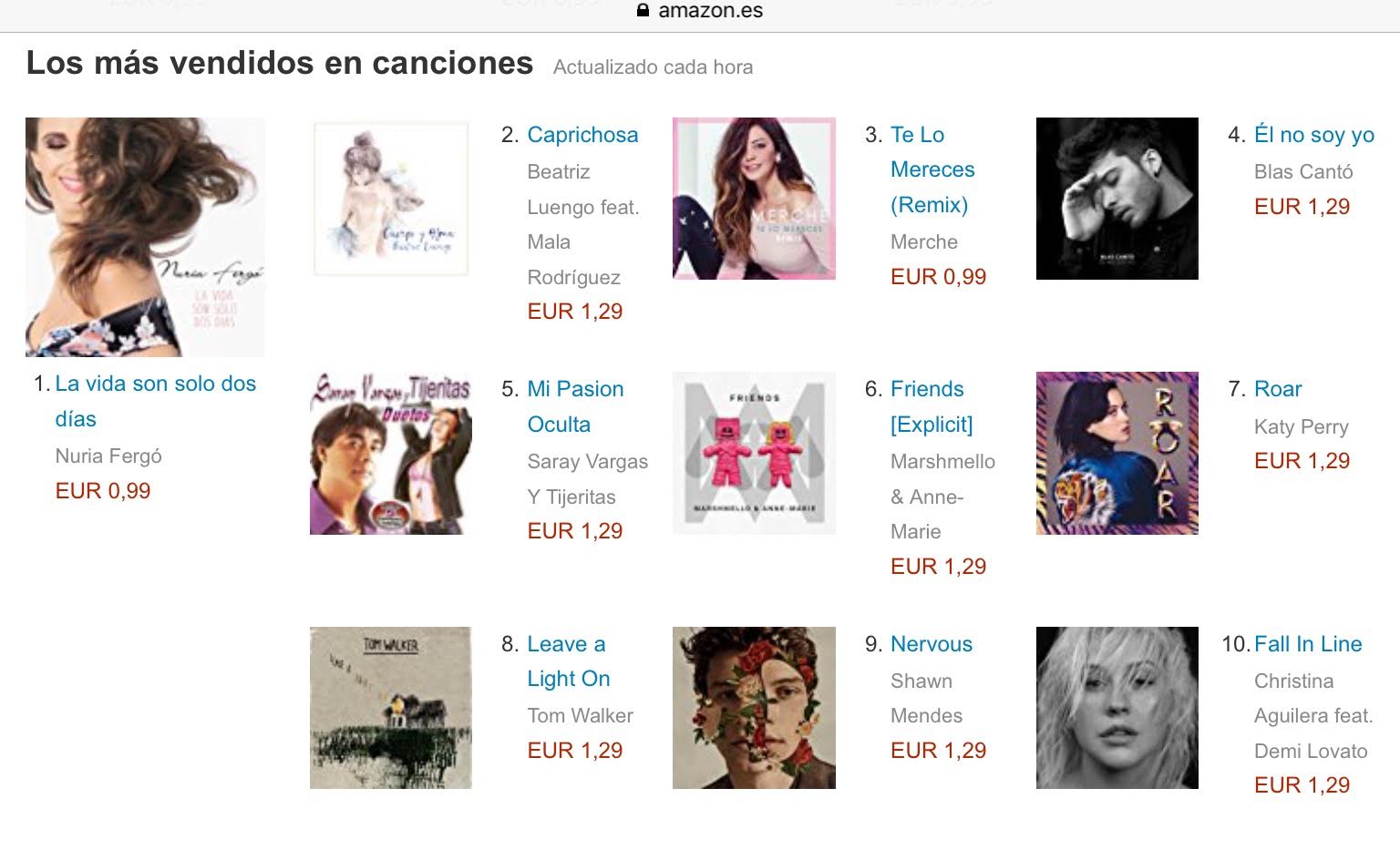
Task: Open the song 'La vida son solo dos días'
Action: (x=156, y=401)
